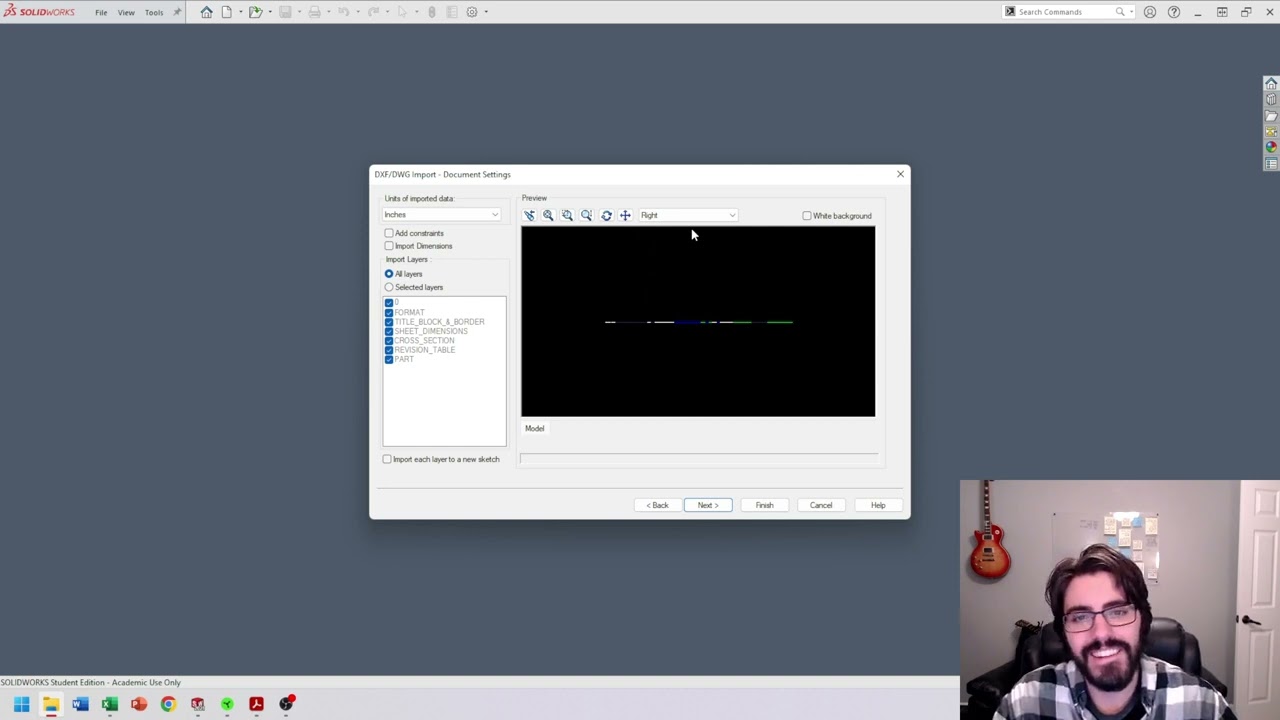The height and width of the screenshot is (720, 1280).
Task: Click the select entities tool in Preview toolbar
Action: 529,215
